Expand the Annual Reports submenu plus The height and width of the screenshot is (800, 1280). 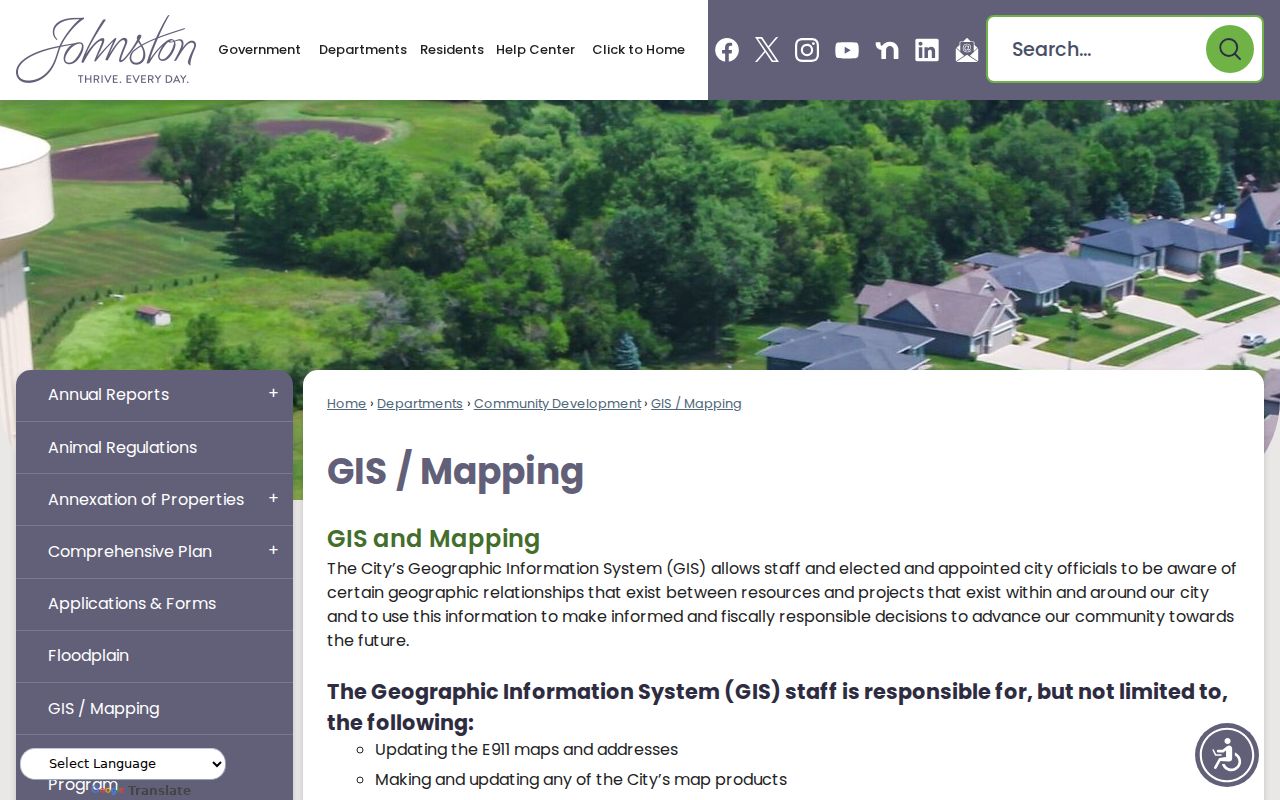click(273, 394)
